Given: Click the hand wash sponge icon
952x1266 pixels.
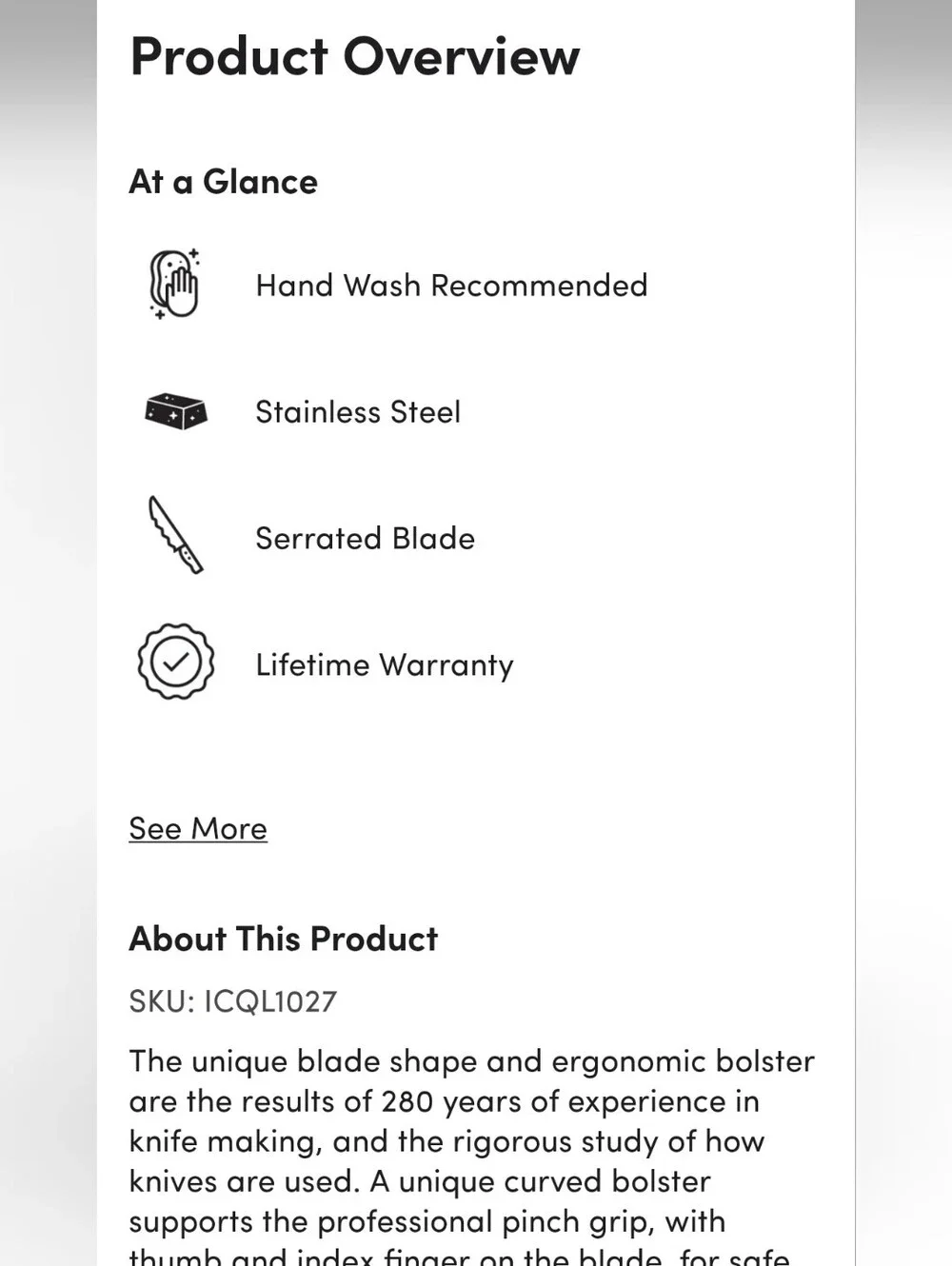Looking at the screenshot, I should click(175, 284).
